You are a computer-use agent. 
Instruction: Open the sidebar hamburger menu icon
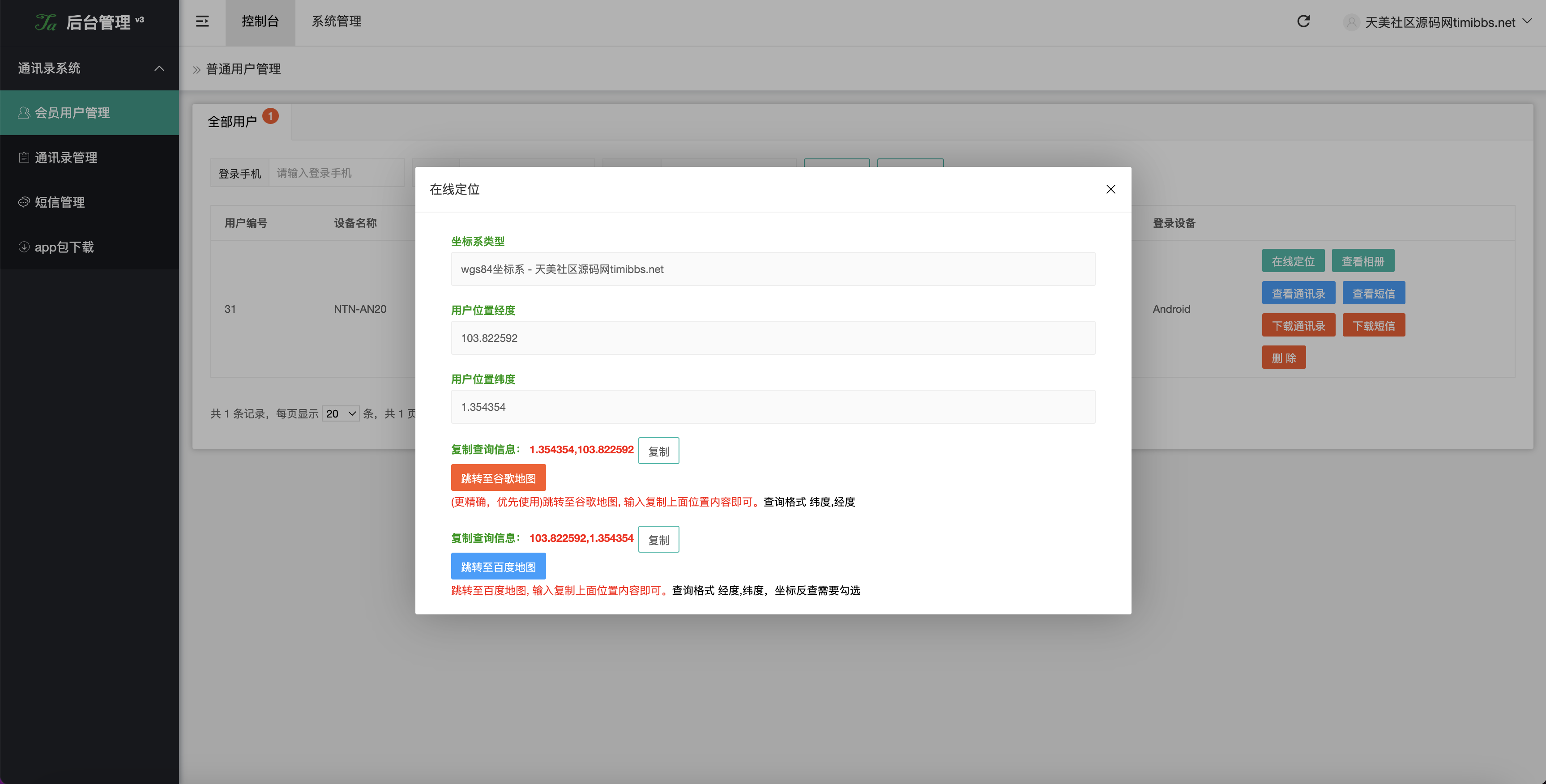pyautogui.click(x=202, y=21)
